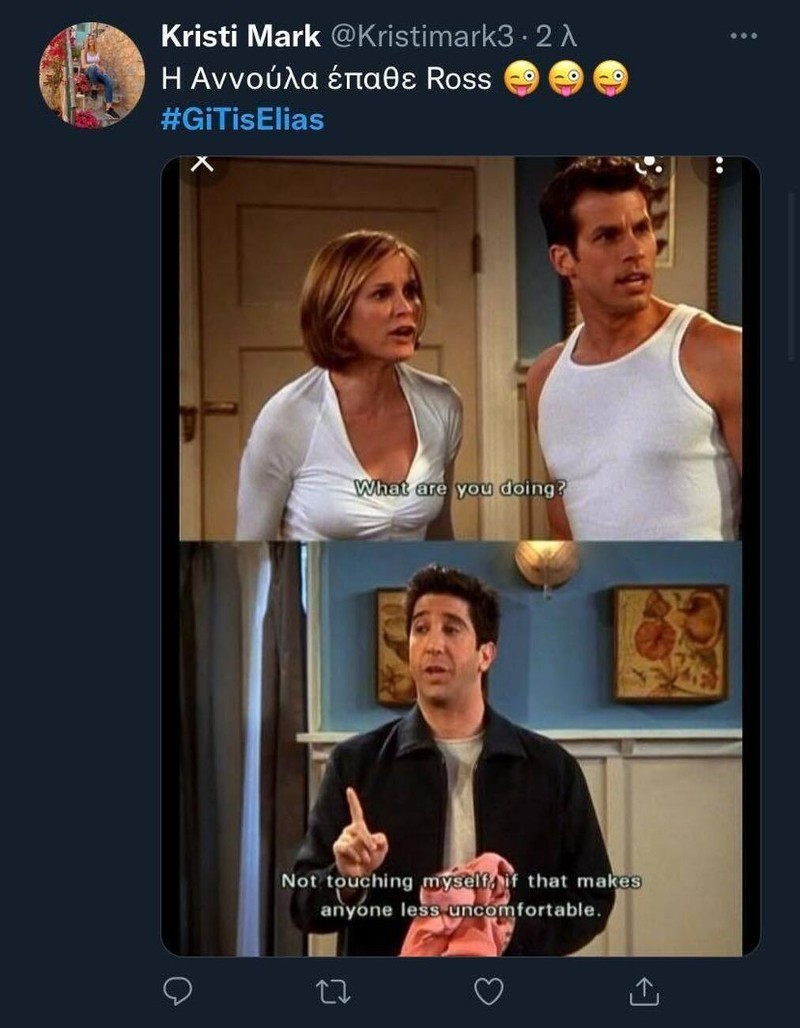Click the Kristi Mark display name

[x=241, y=37]
